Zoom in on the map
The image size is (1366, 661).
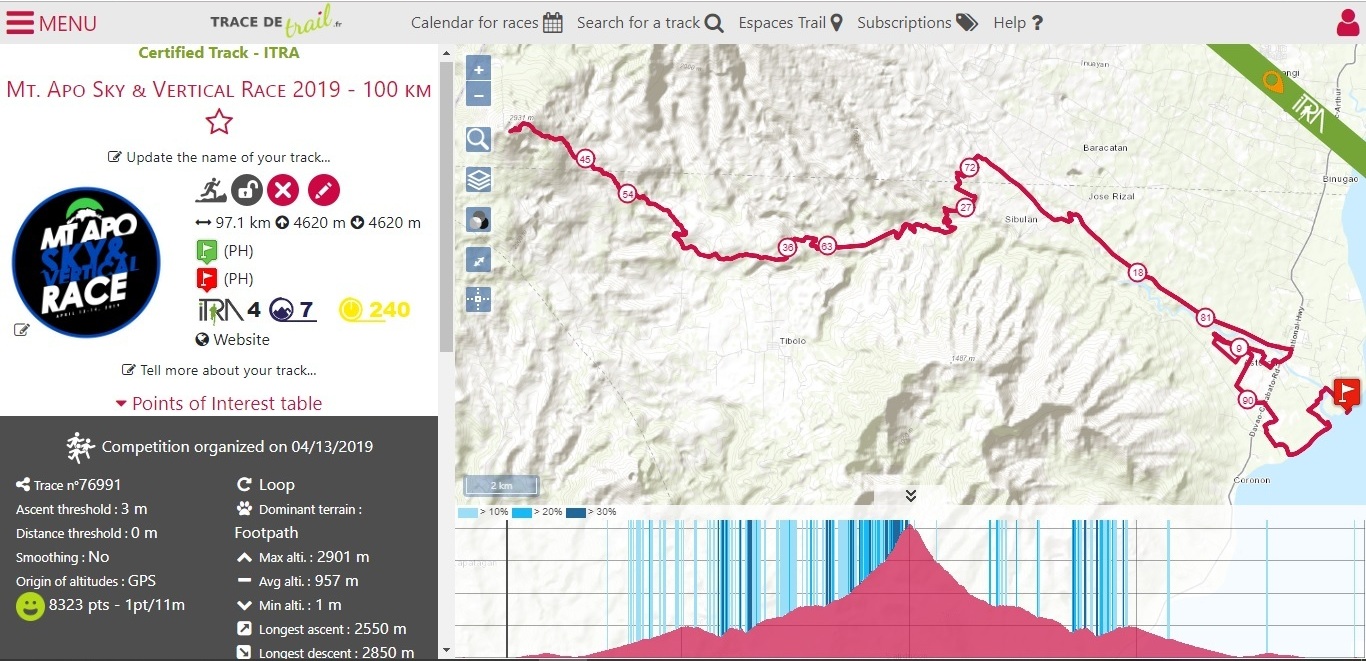pos(479,70)
